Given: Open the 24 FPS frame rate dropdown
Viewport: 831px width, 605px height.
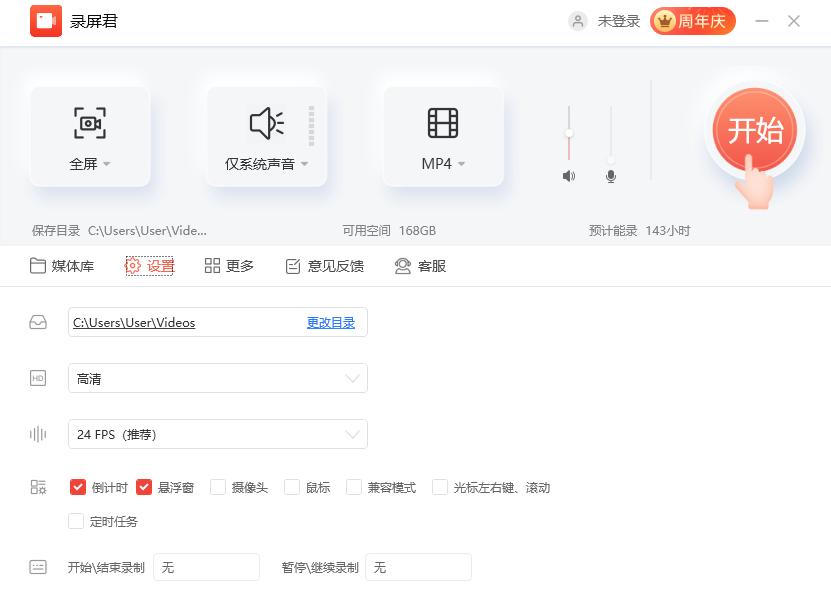Looking at the screenshot, I should pyautogui.click(x=217, y=434).
